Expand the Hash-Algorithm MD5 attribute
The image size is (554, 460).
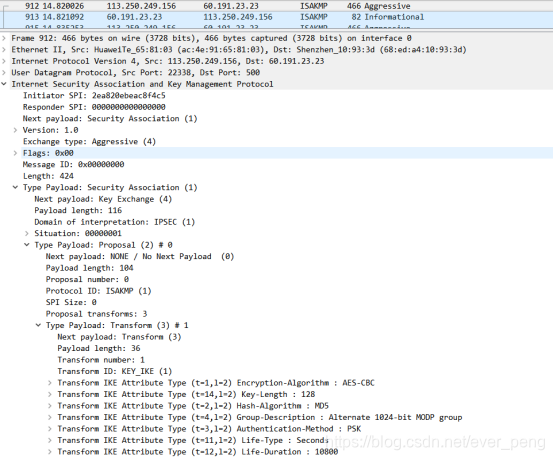click(50, 406)
